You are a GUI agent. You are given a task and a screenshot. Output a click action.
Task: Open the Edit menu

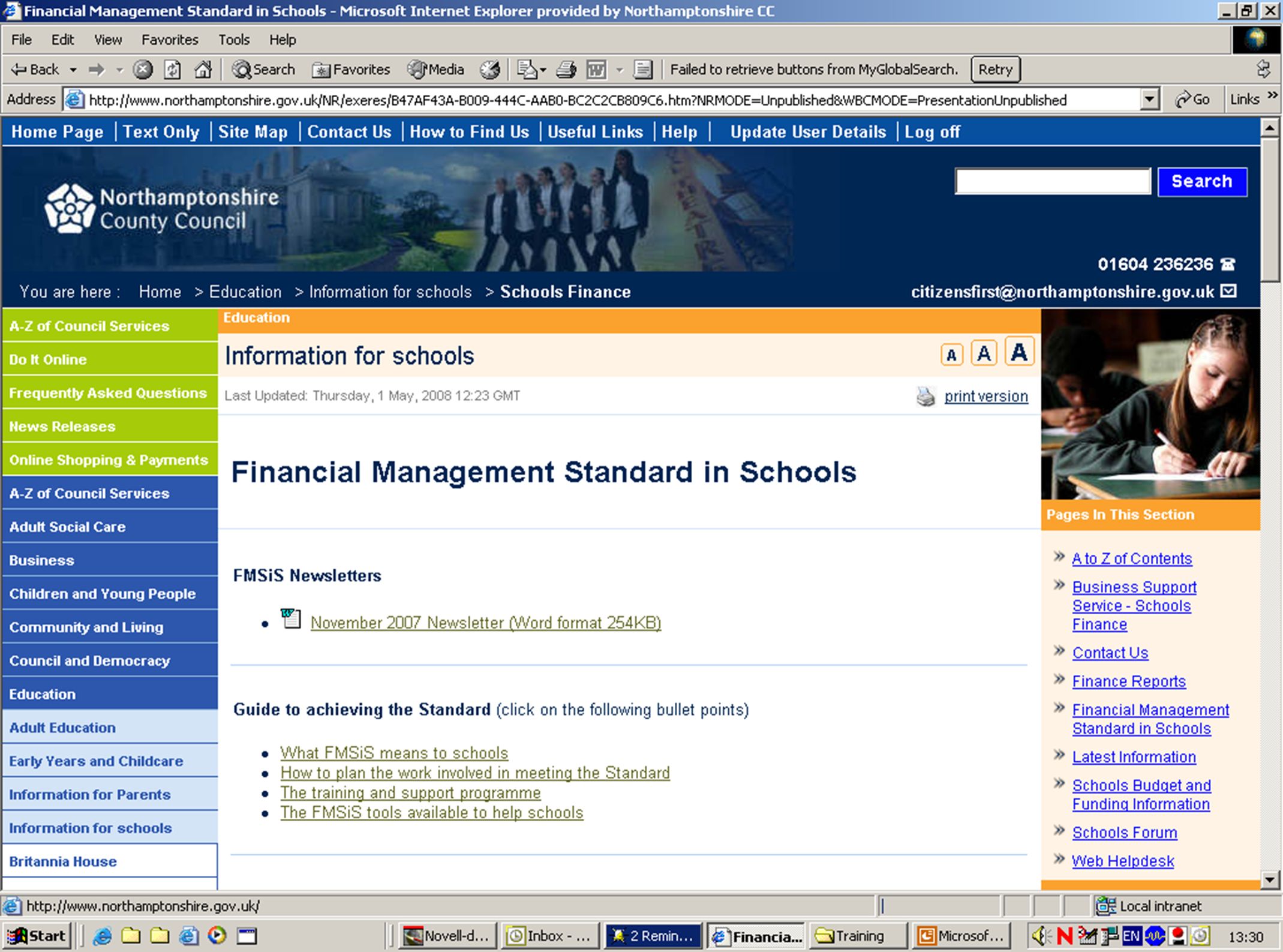tap(62, 40)
